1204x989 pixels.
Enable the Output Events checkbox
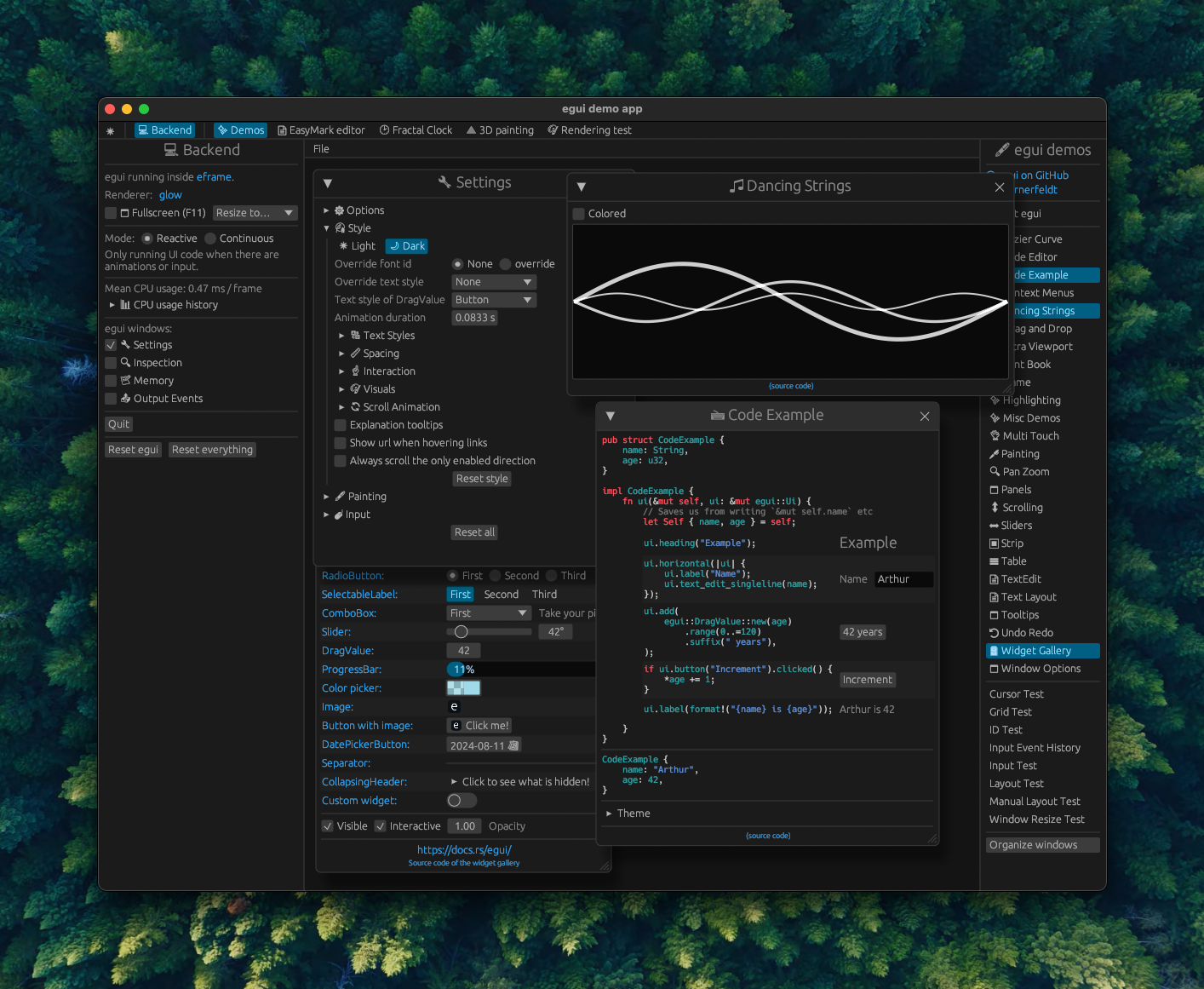click(x=111, y=399)
